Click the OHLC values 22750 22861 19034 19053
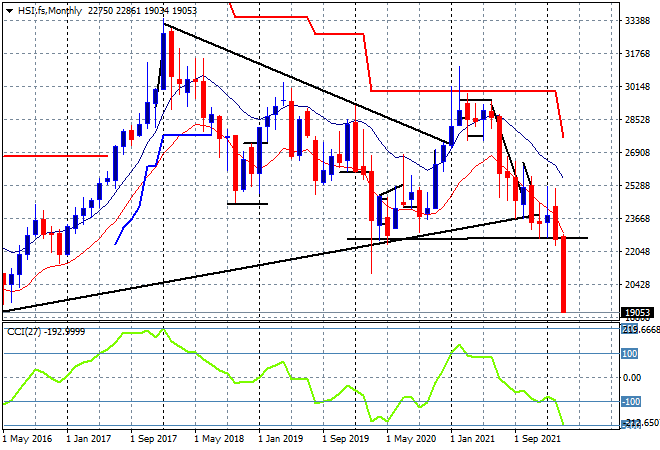 click(142, 11)
